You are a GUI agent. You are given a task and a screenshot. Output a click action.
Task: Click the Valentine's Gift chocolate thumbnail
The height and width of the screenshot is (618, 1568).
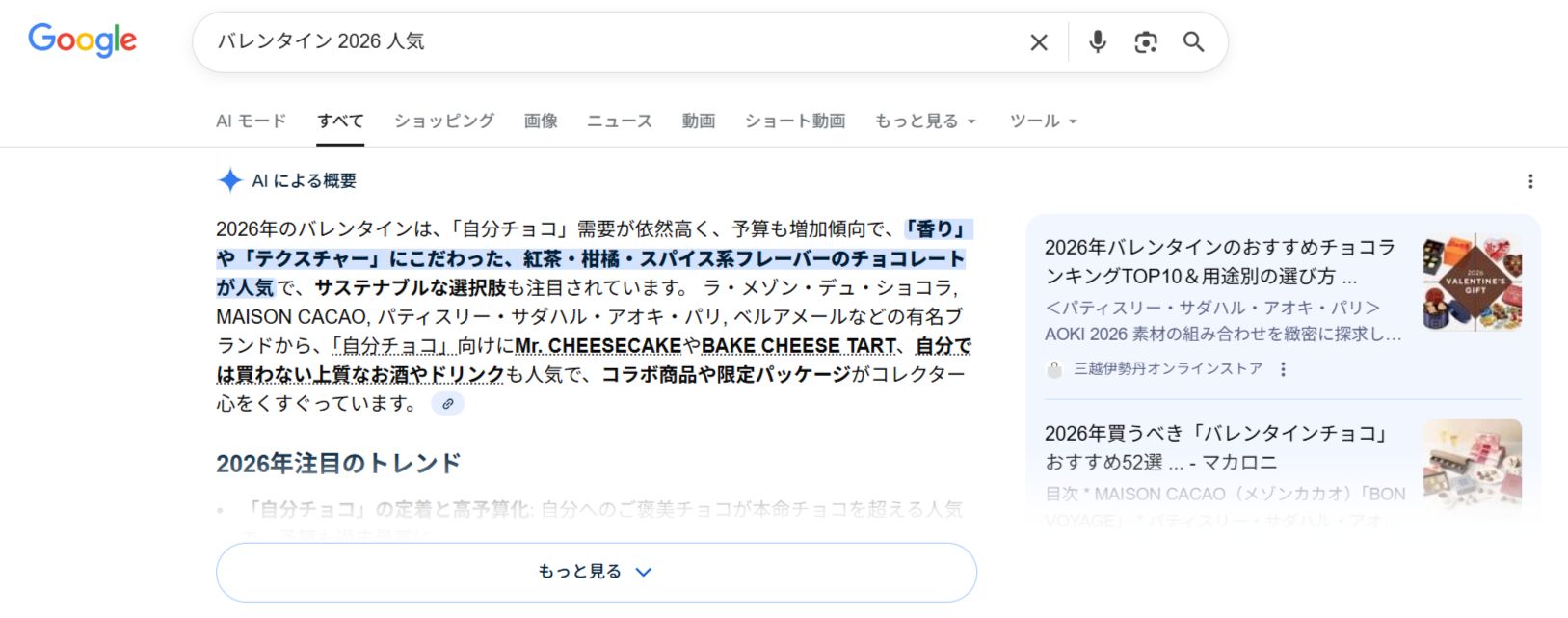coord(1473,282)
